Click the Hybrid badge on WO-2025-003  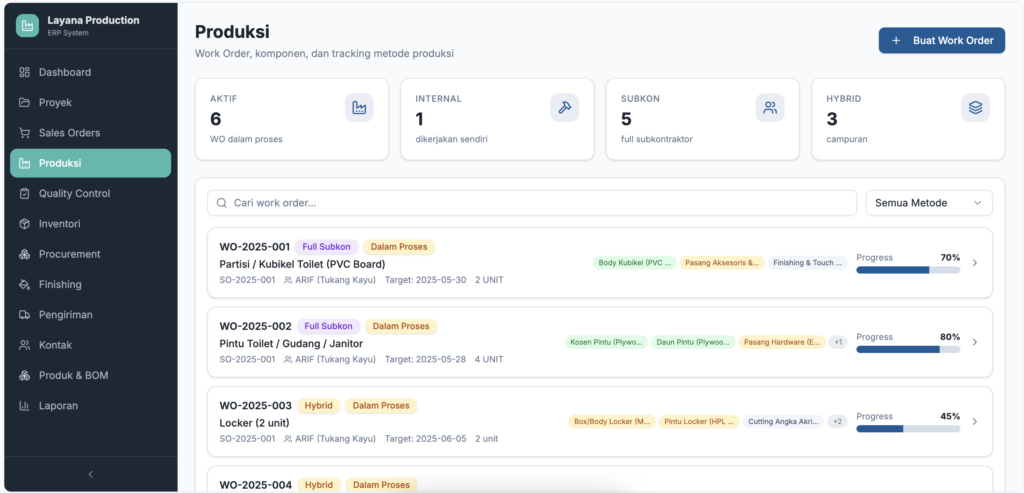coord(319,406)
